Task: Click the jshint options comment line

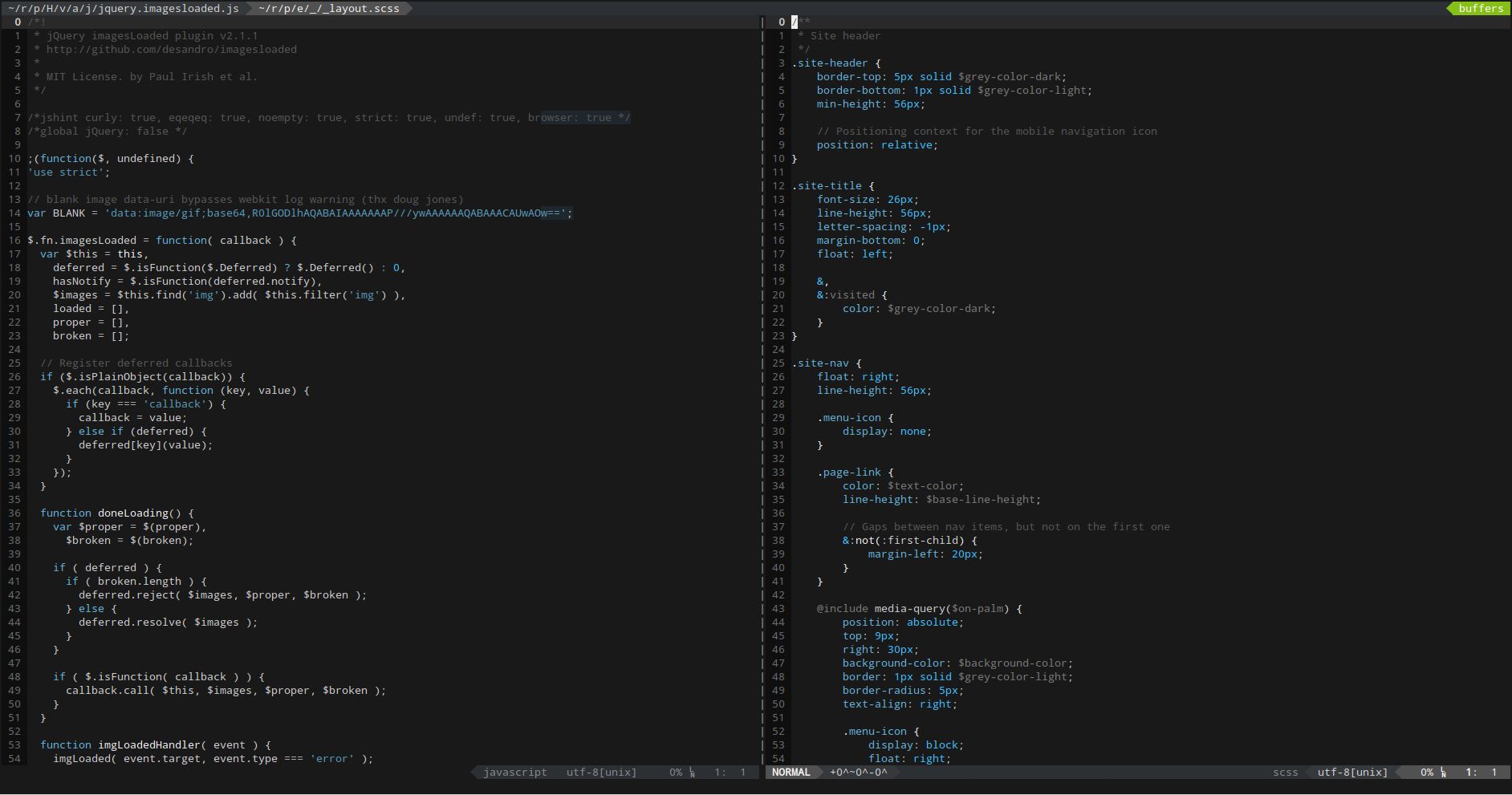Action: pos(329,117)
